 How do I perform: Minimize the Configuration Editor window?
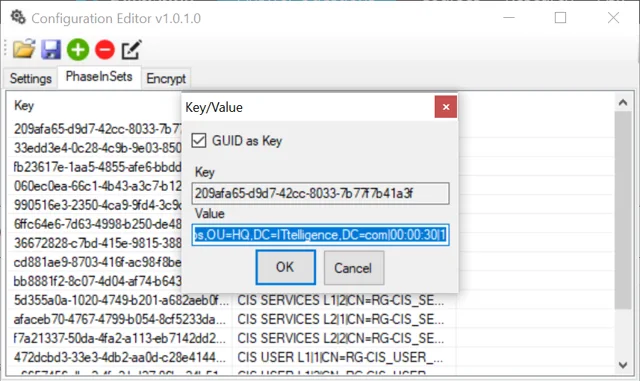(x=509, y=18)
